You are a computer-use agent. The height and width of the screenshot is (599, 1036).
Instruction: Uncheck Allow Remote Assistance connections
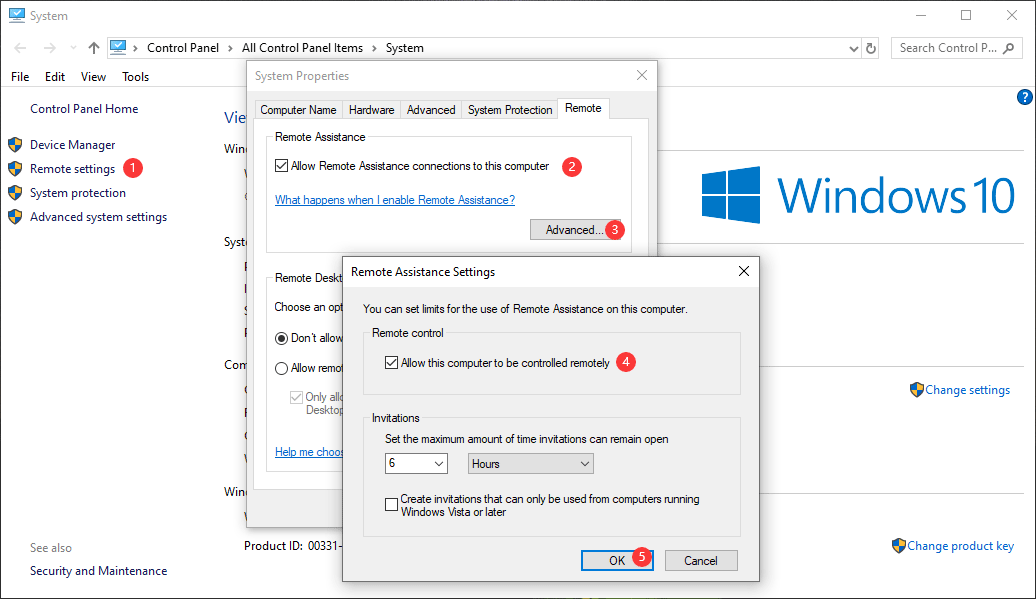[x=281, y=166]
